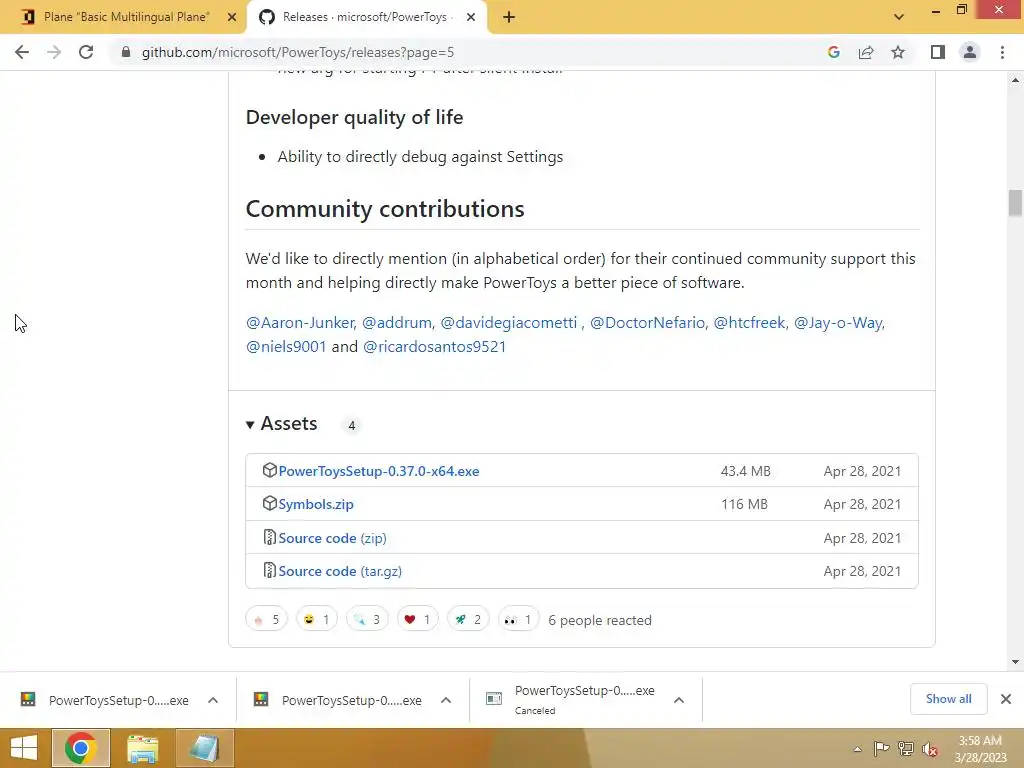Click package icon beside Symbols.zip
The image size is (1024, 768).
point(269,504)
